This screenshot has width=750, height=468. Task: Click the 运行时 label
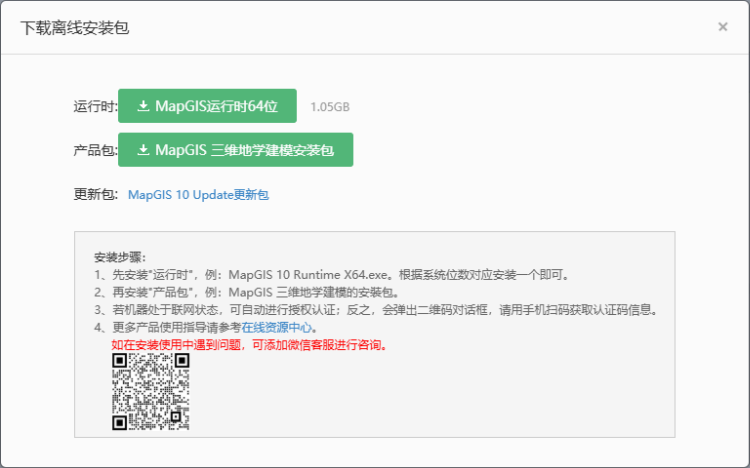point(94,107)
